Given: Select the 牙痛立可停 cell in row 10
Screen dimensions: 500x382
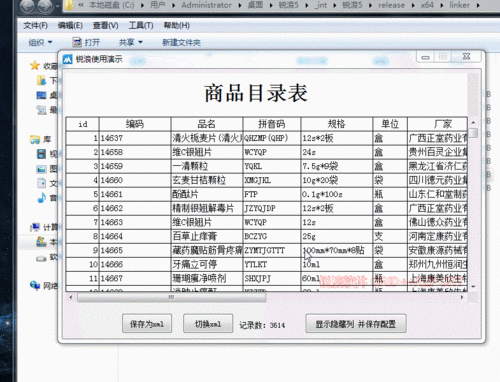Looking at the screenshot, I should (x=207, y=264).
